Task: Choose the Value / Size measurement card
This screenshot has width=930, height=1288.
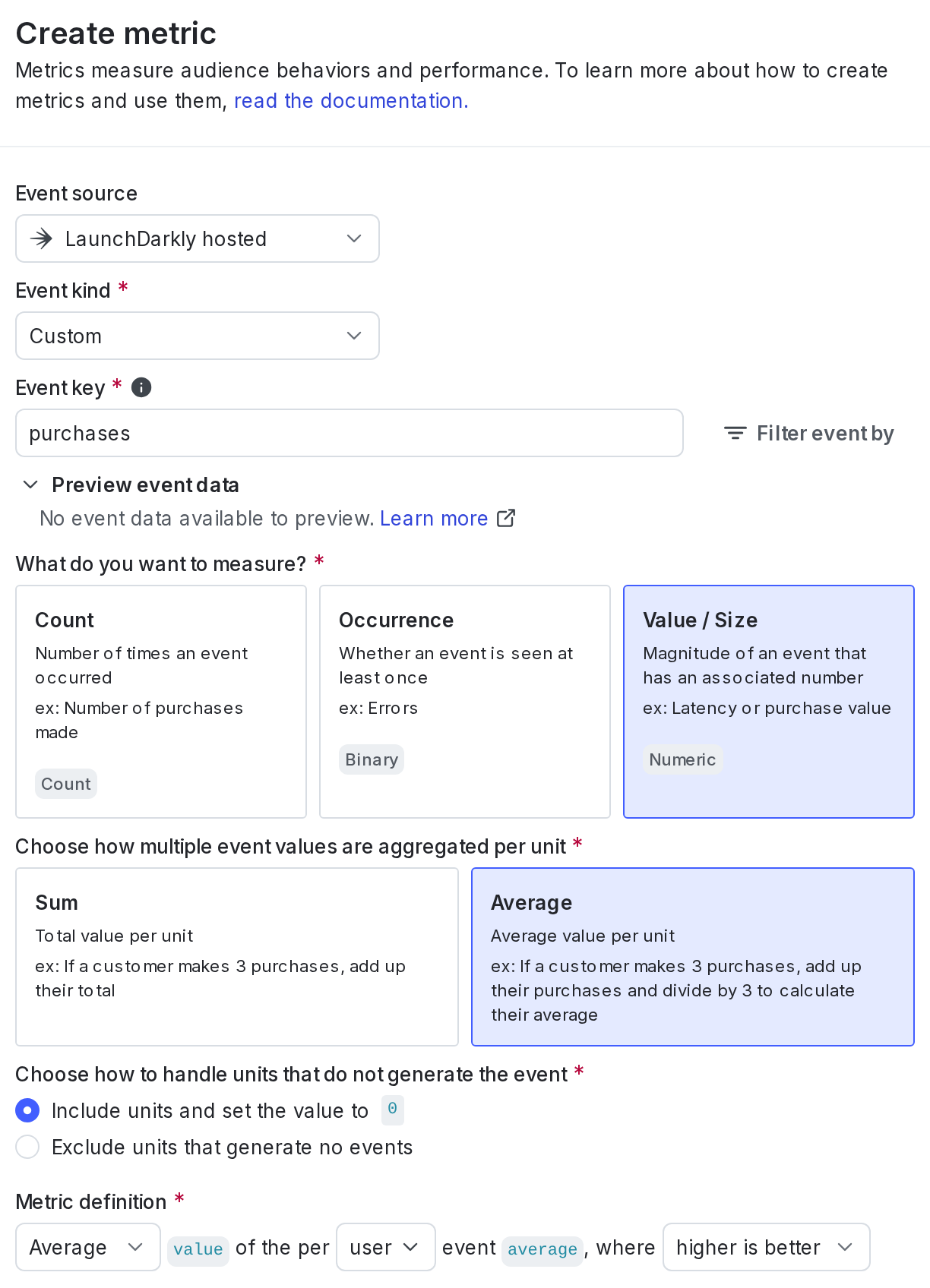Action: click(769, 702)
